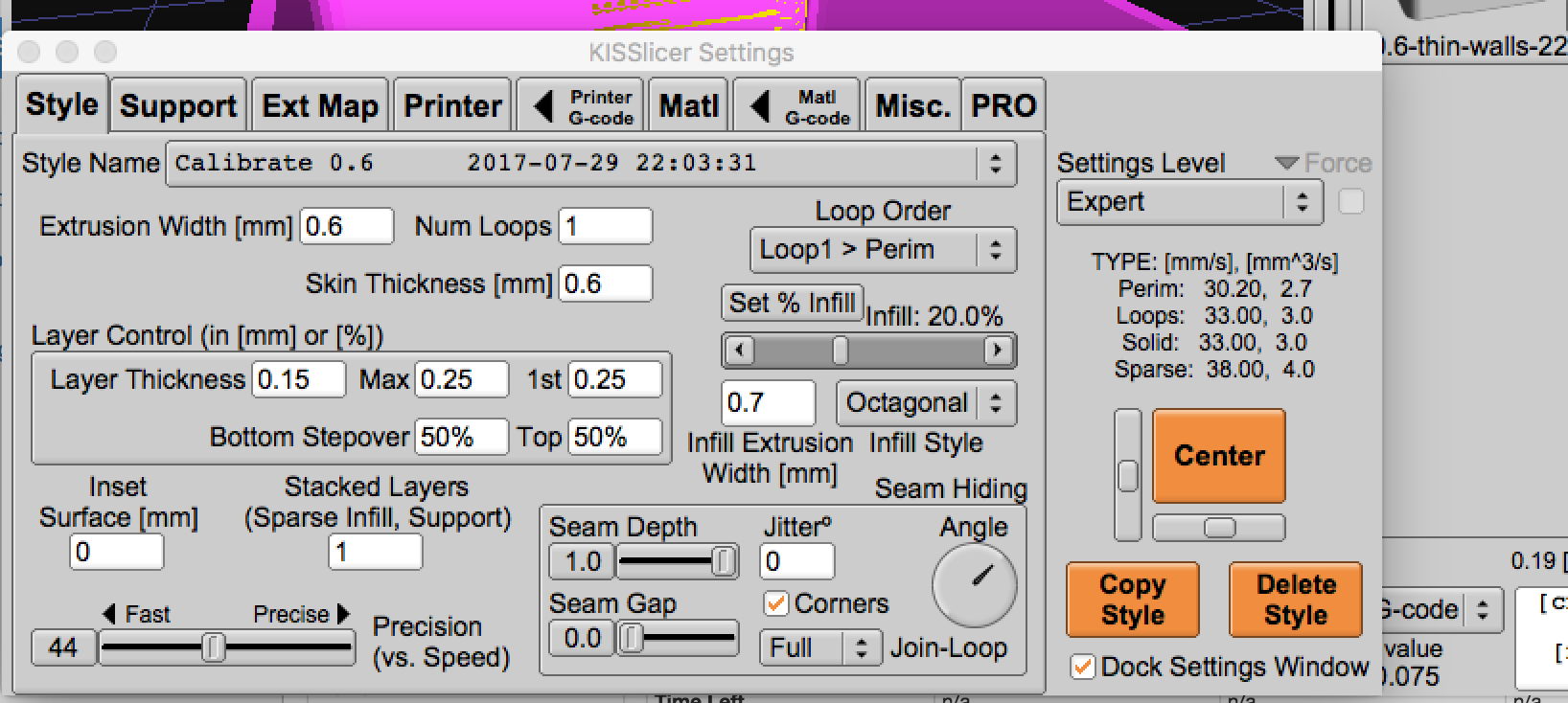1568x703 pixels.
Task: Click the vertical slider beside Center
Action: pyautogui.click(x=1128, y=475)
